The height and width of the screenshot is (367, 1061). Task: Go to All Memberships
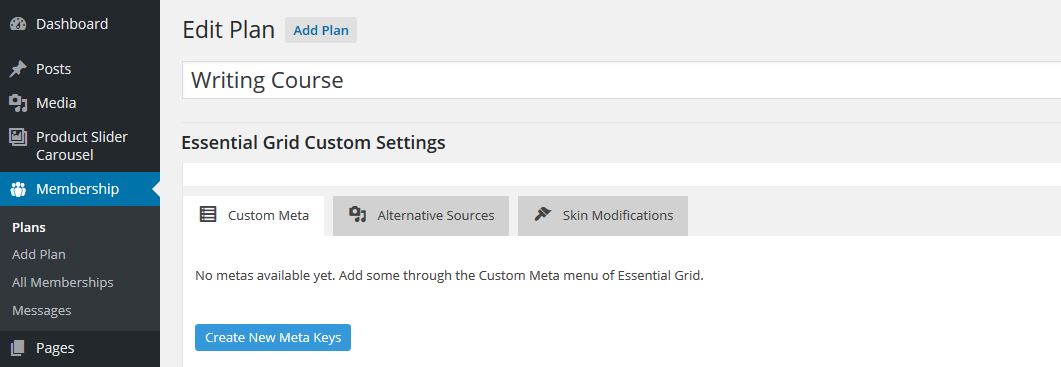[62, 282]
